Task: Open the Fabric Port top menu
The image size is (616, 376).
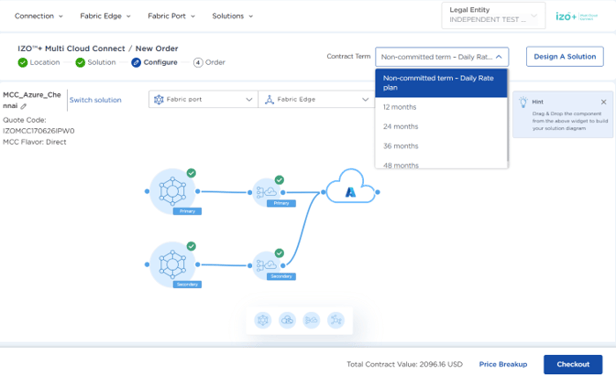Action: click(x=171, y=16)
